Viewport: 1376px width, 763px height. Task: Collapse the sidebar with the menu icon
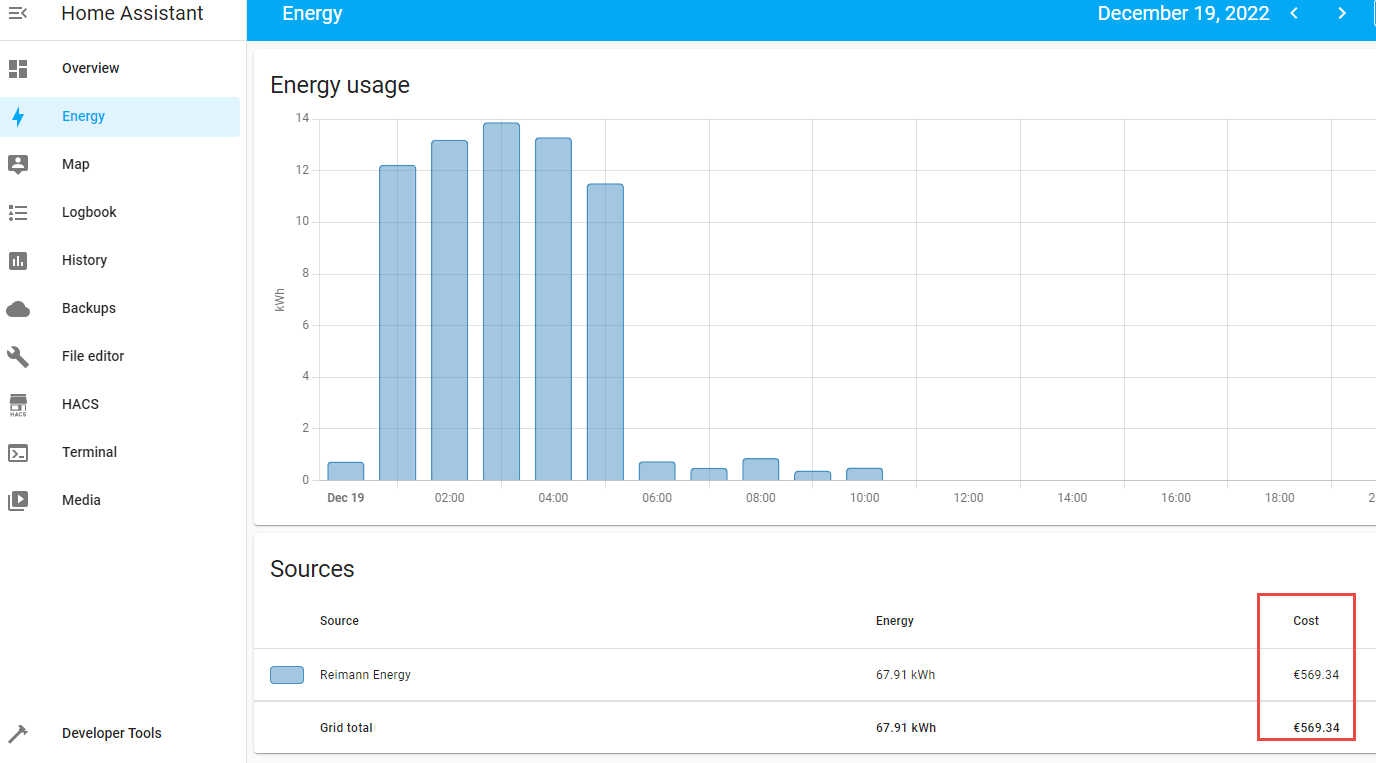pos(17,13)
